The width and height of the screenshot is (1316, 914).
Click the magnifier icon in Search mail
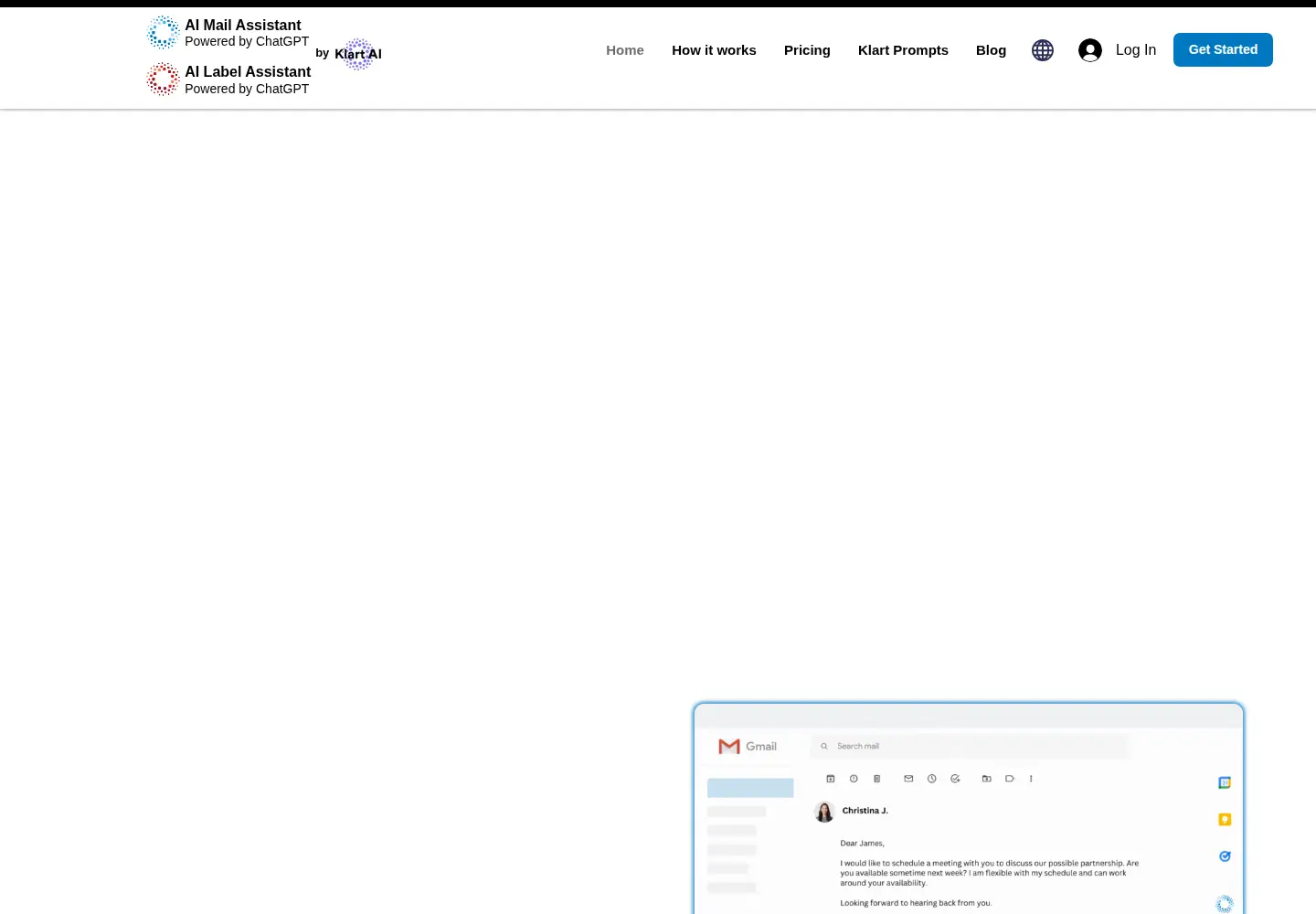point(824,746)
